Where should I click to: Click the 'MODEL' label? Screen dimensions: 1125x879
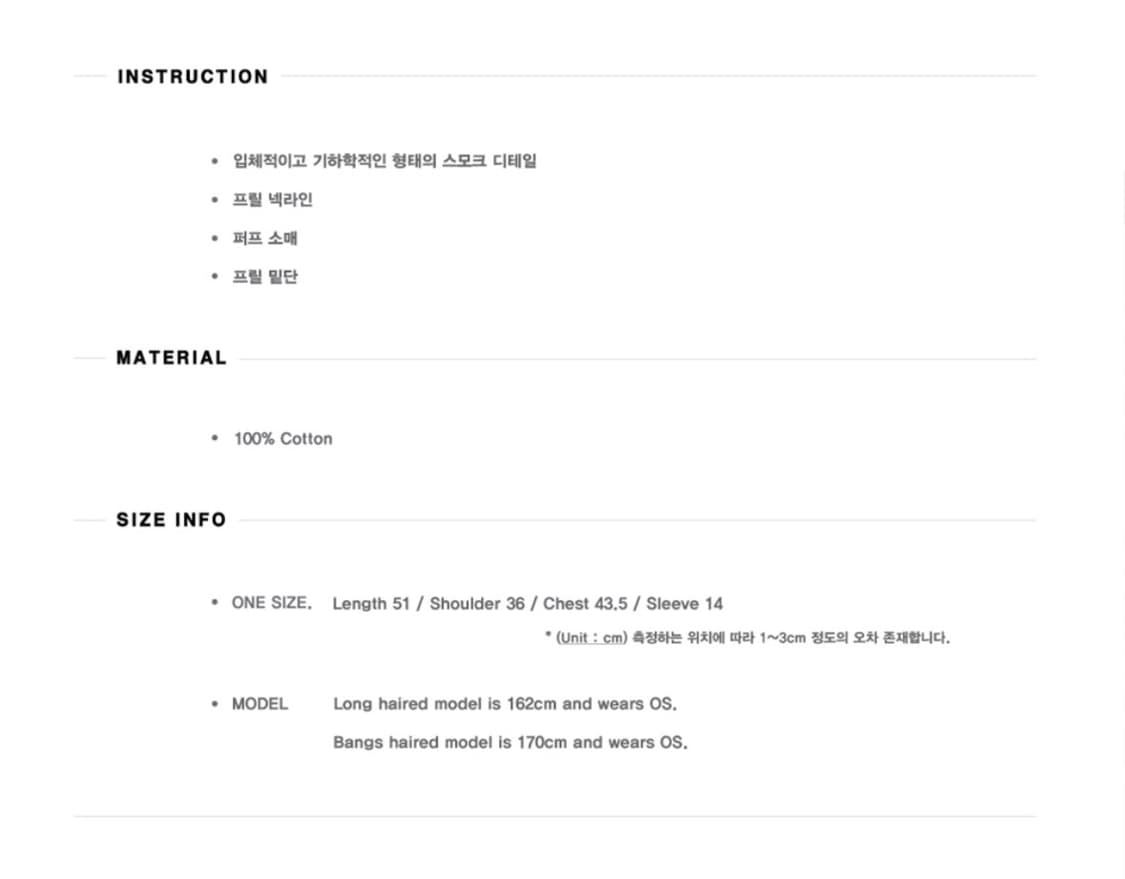[x=260, y=704]
